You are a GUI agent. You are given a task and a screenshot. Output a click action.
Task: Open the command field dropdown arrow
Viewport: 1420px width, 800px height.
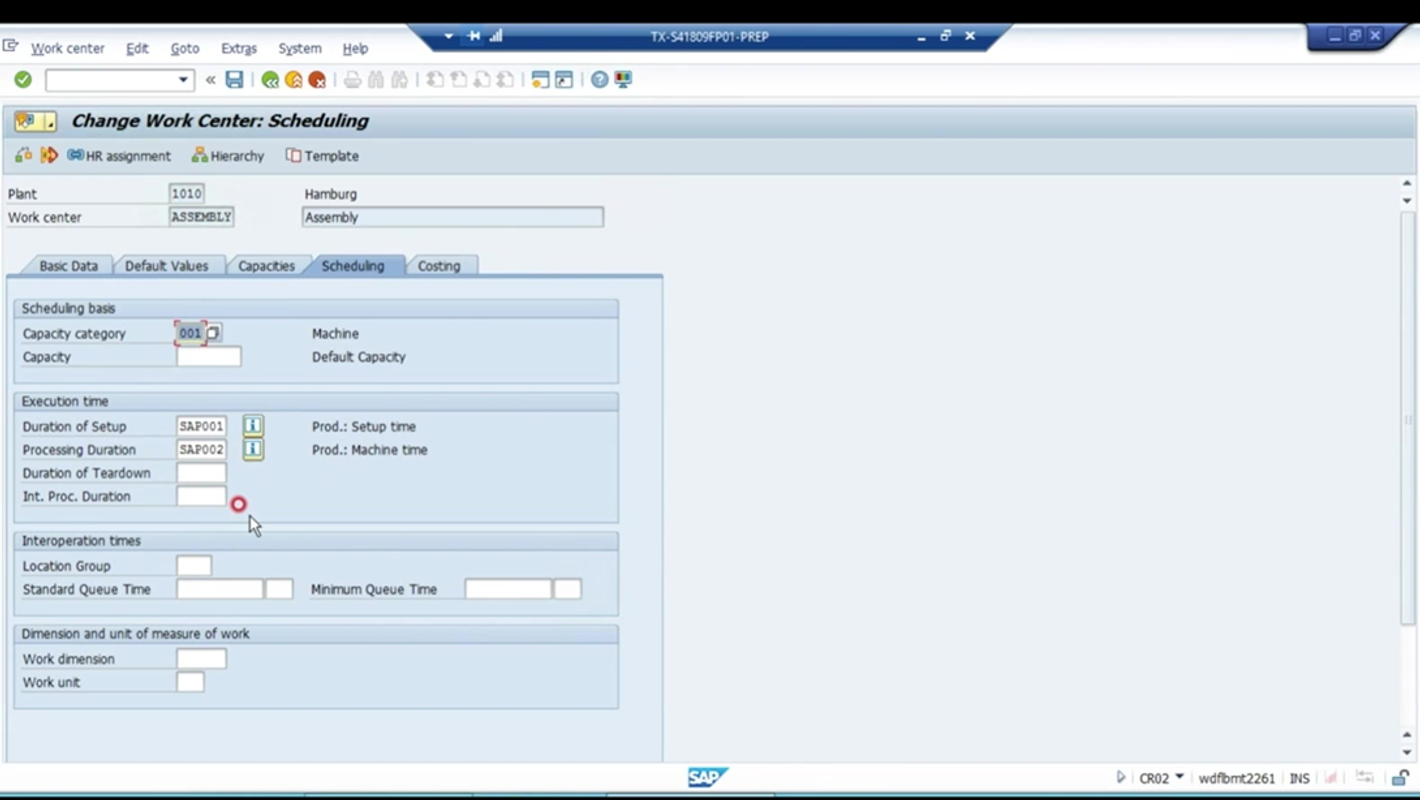point(183,80)
